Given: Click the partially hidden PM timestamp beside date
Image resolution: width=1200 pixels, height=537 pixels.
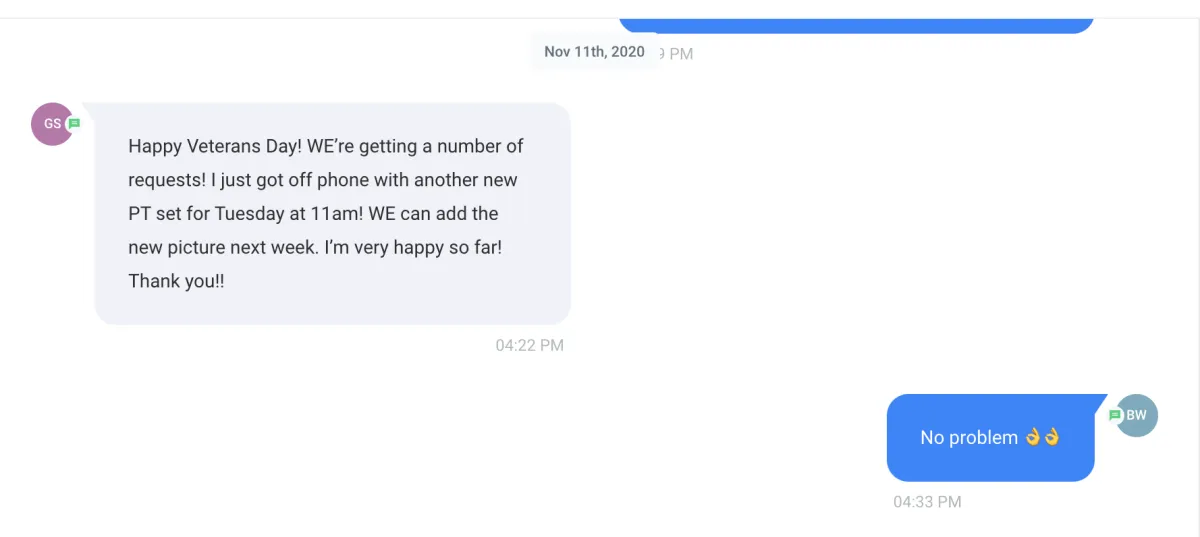Looking at the screenshot, I should (x=677, y=54).
